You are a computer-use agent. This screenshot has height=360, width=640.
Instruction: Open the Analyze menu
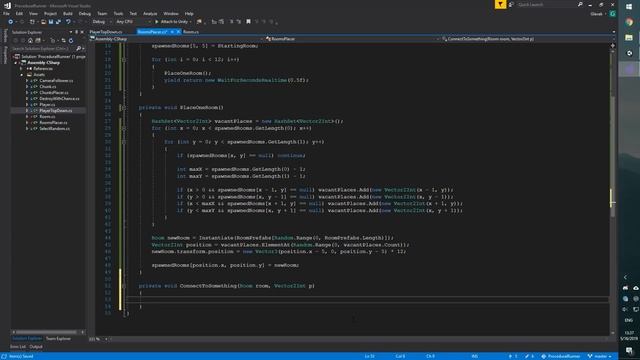(150, 13)
